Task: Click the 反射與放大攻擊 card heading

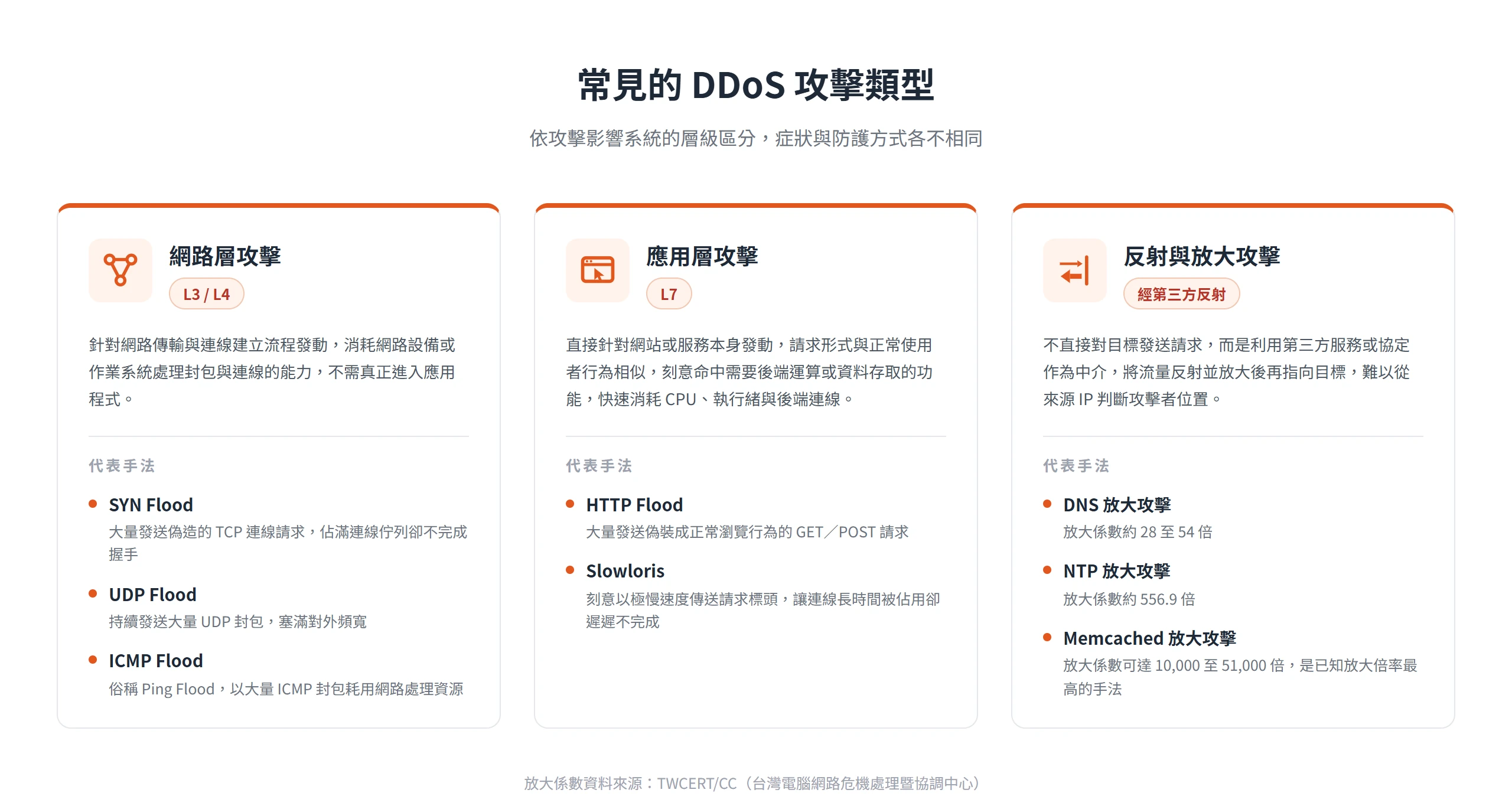Action: coord(1202,256)
